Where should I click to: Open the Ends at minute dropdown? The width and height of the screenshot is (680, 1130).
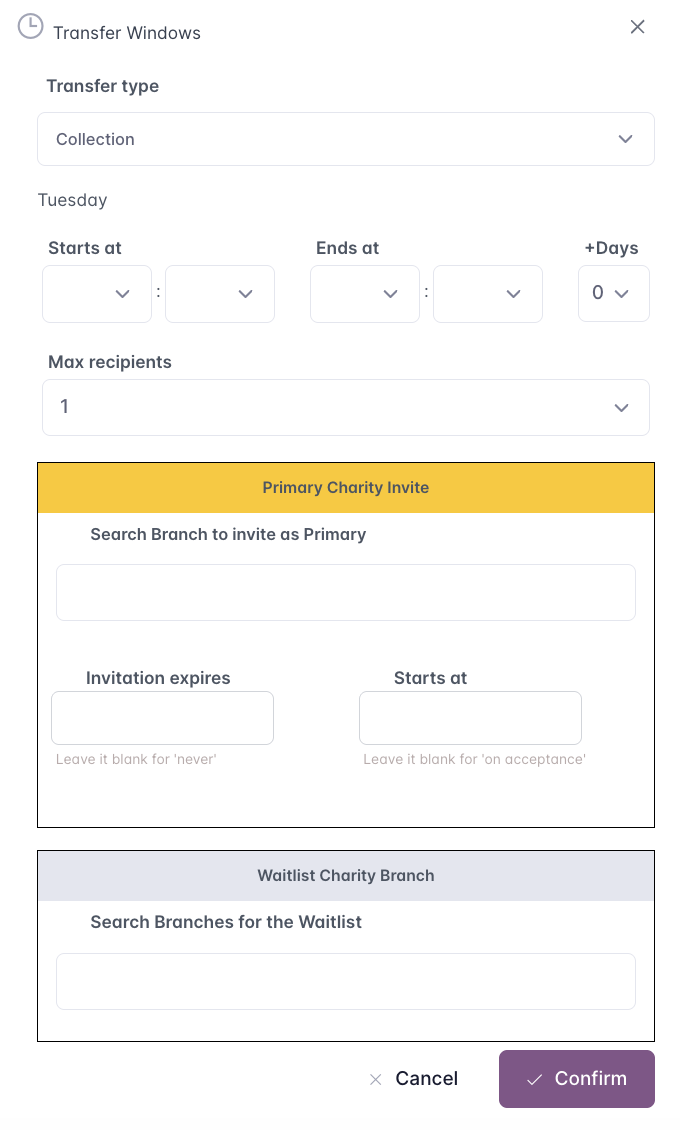click(488, 294)
